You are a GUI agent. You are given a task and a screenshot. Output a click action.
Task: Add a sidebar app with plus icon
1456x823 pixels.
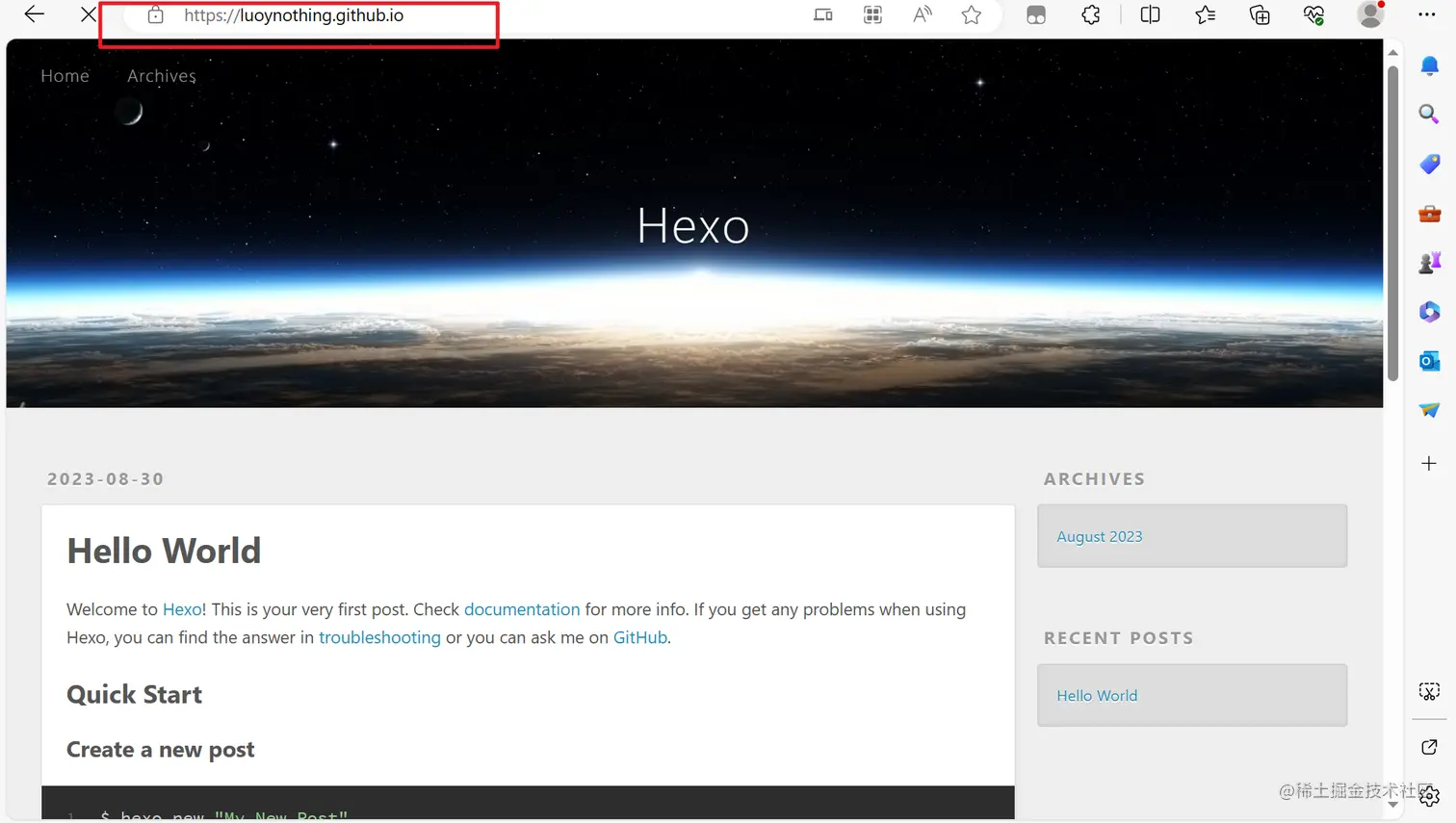tap(1429, 463)
